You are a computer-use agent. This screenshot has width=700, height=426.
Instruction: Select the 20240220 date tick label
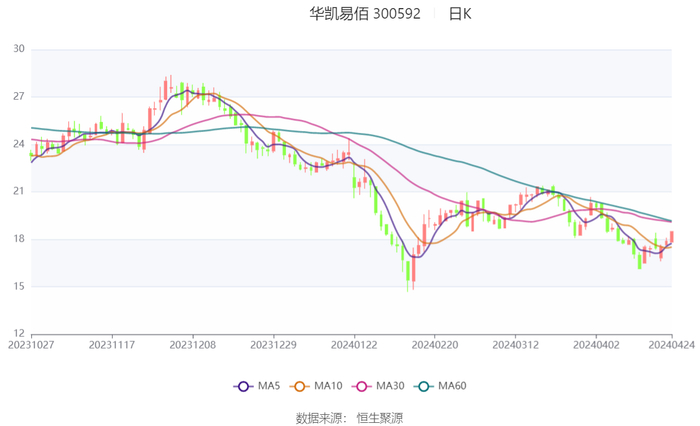coord(433,343)
